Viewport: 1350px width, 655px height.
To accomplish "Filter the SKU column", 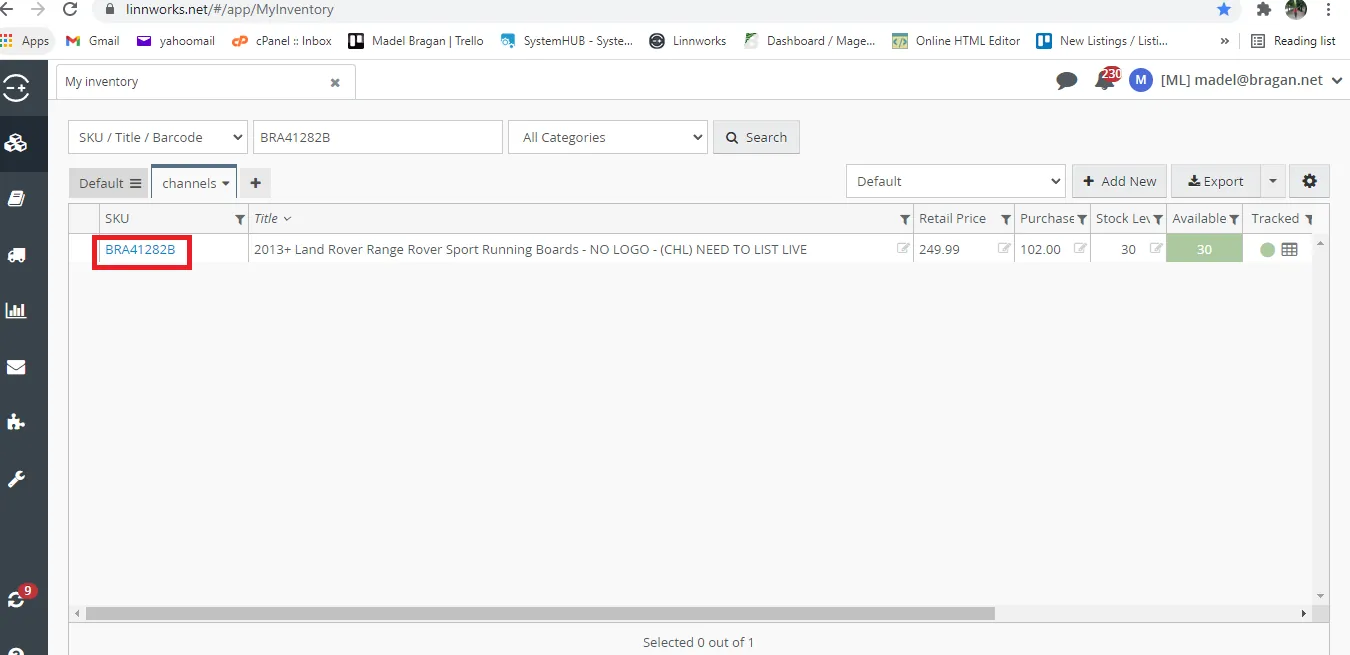I will pyautogui.click(x=239, y=219).
